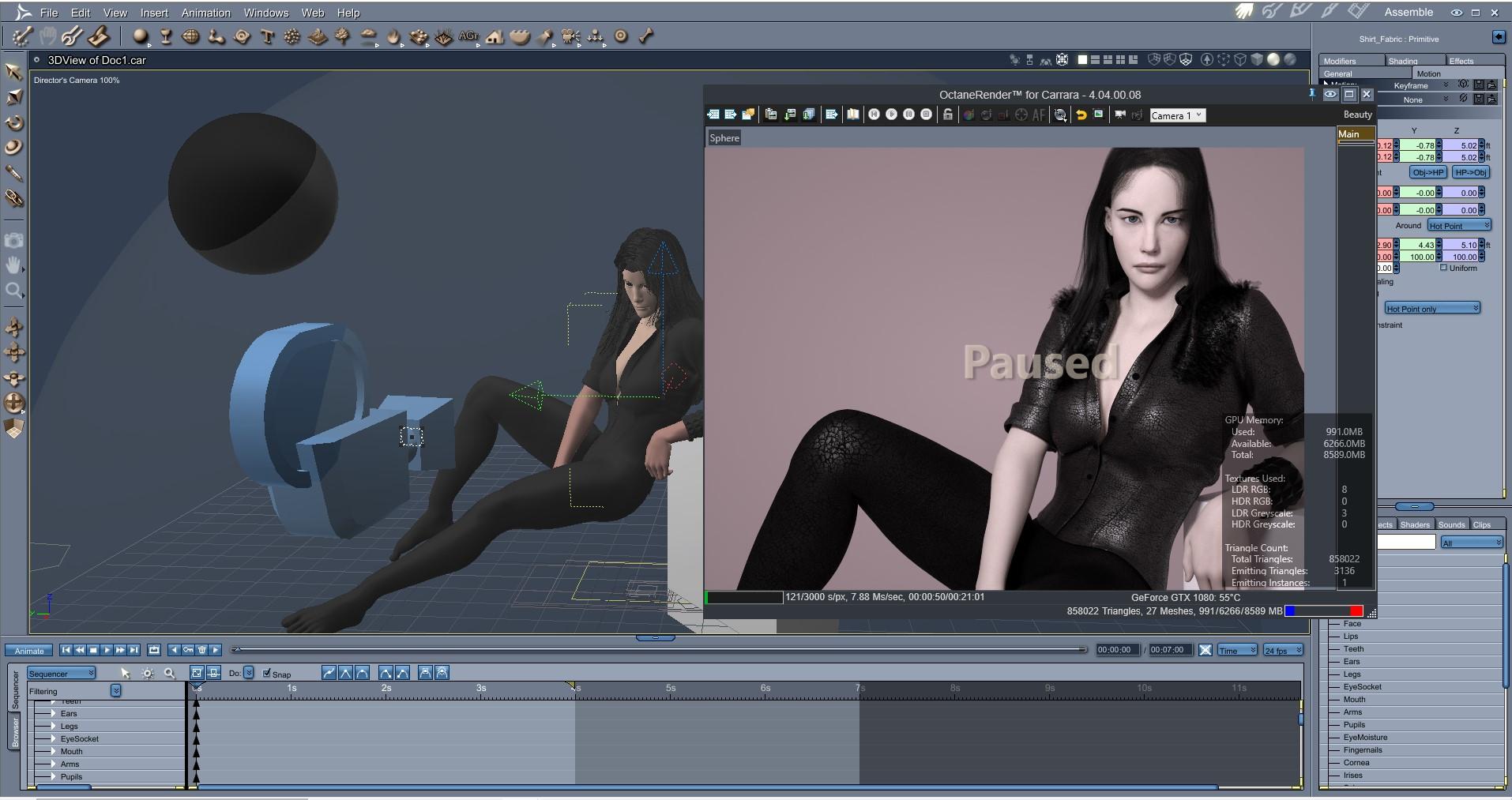The image size is (1512, 800).
Task: Pick the arrow selection tool in the left toolbar
Action: pos(14,72)
